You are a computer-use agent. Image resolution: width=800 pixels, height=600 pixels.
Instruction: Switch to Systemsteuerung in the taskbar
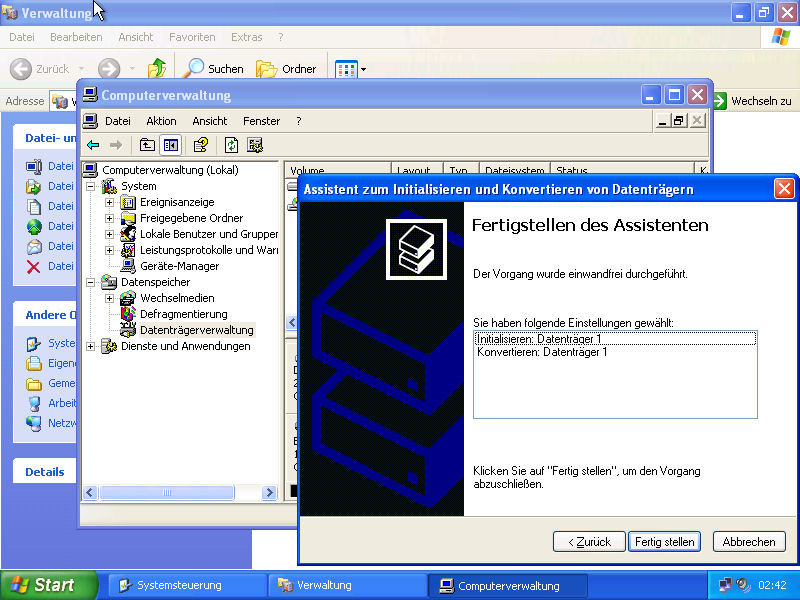point(187,585)
